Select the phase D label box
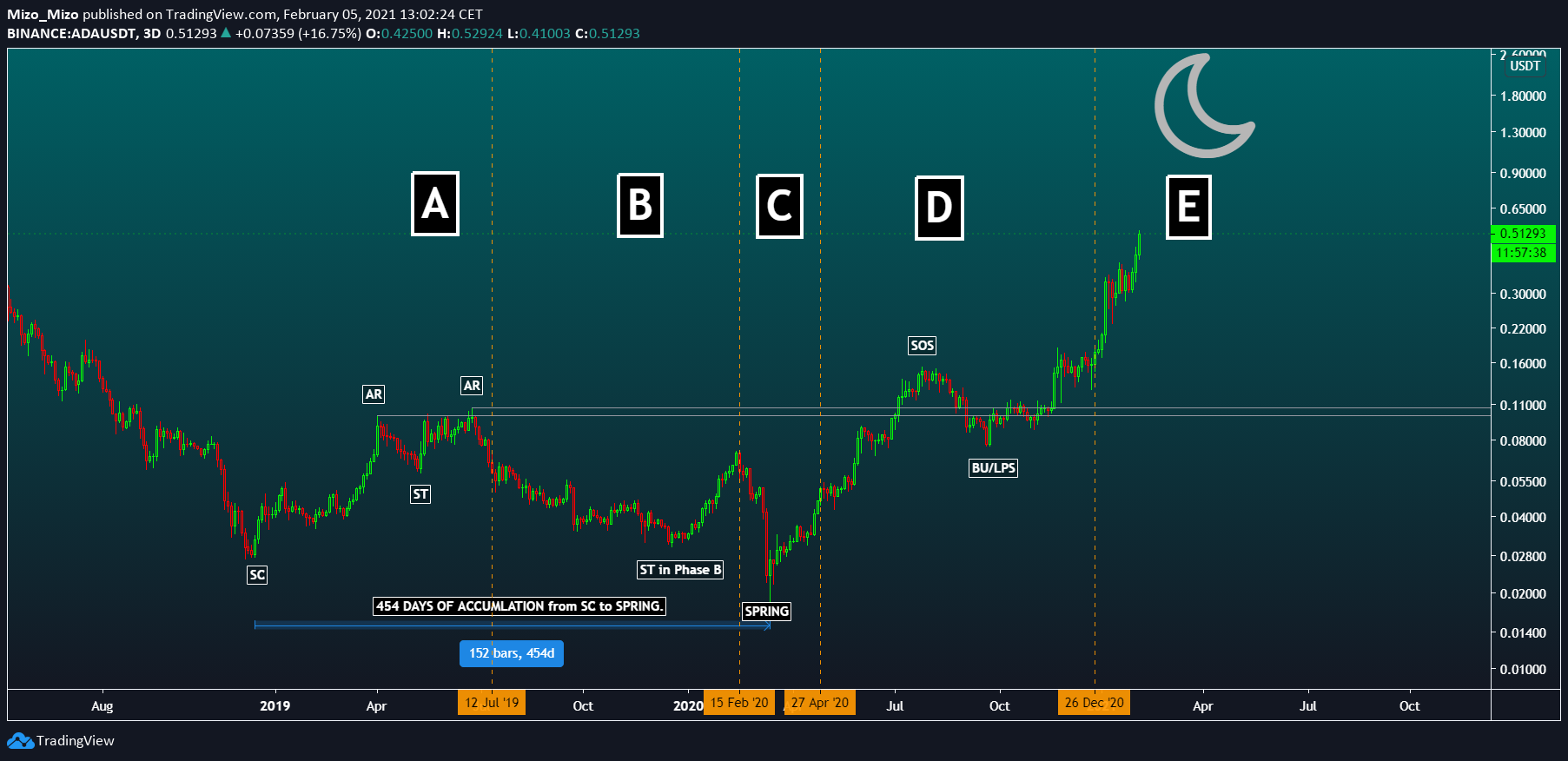1568x761 pixels. [939, 208]
